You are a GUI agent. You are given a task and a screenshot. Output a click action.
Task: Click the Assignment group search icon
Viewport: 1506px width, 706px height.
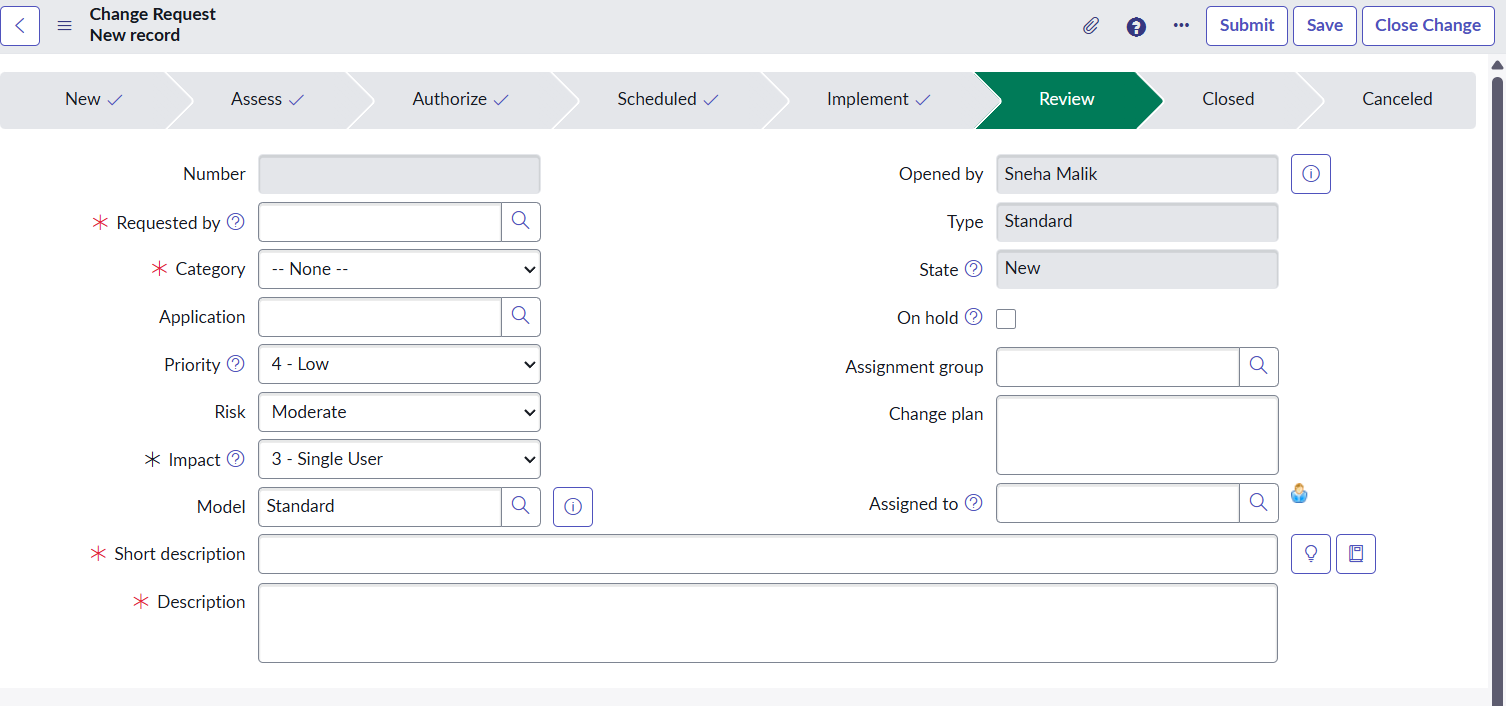[x=1258, y=367]
